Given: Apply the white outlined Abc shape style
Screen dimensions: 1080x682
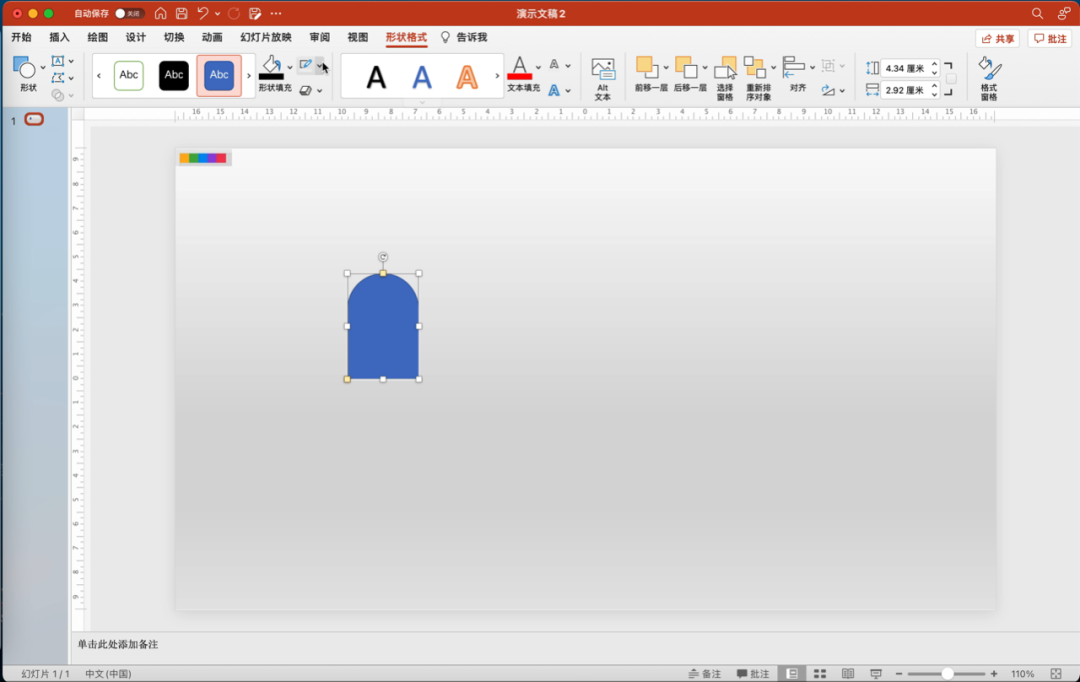Looking at the screenshot, I should click(x=129, y=75).
